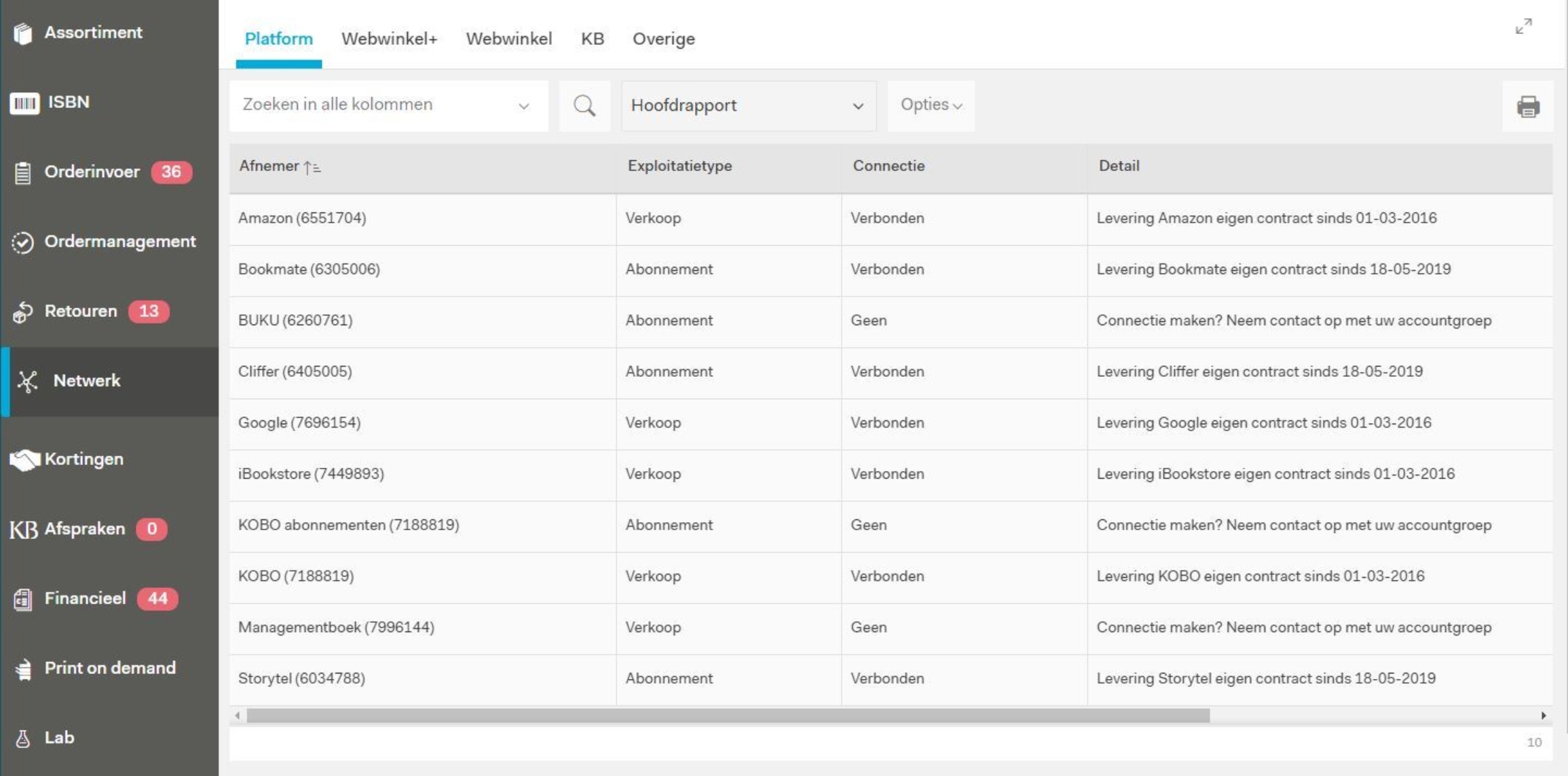Click the horizontal scrollbar right arrow

click(1543, 715)
